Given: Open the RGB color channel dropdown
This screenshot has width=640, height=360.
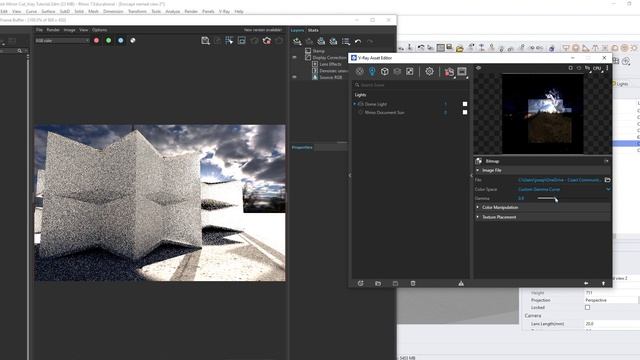Looking at the screenshot, I should pyautogui.click(x=62, y=40).
